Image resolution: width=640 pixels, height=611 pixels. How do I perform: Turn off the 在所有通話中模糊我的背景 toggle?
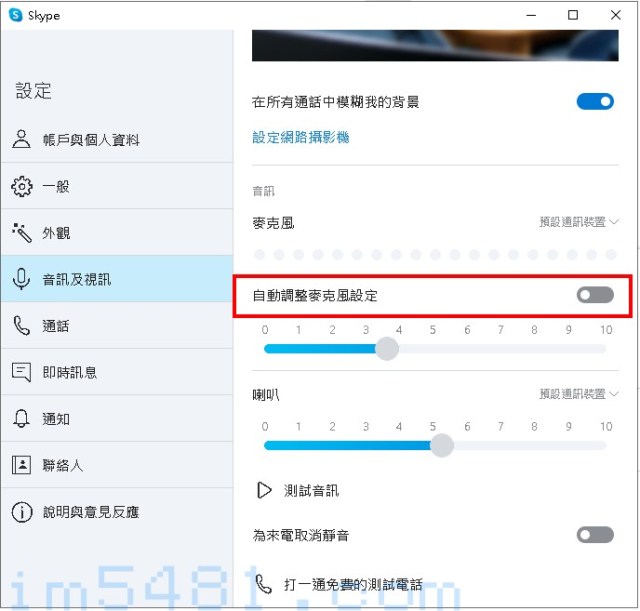(x=595, y=101)
